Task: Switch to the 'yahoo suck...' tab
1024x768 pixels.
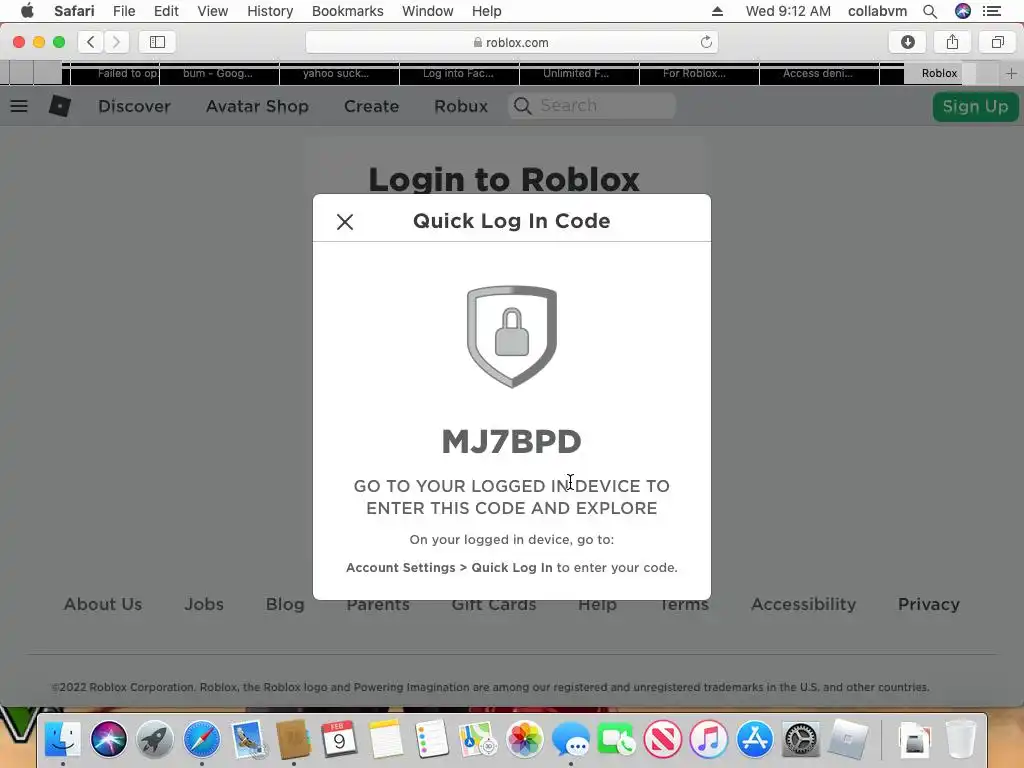Action: [x=338, y=73]
